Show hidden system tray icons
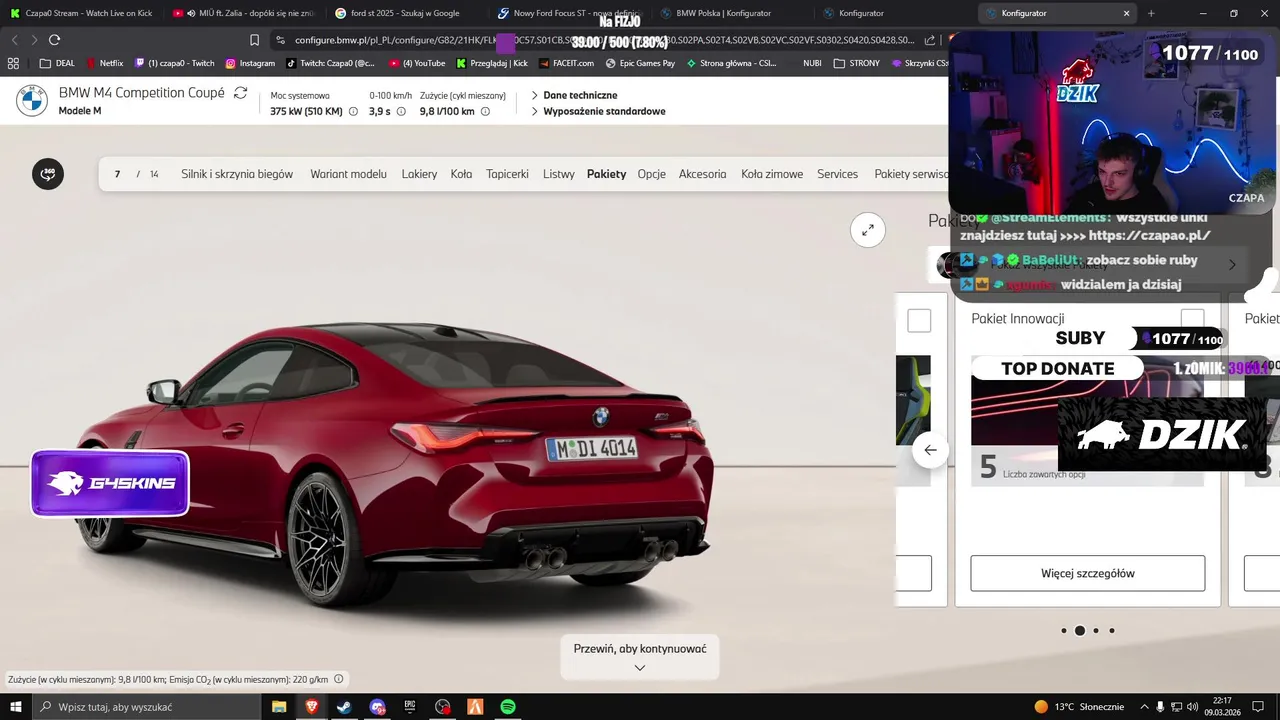The width and height of the screenshot is (1280, 720). [1144, 707]
